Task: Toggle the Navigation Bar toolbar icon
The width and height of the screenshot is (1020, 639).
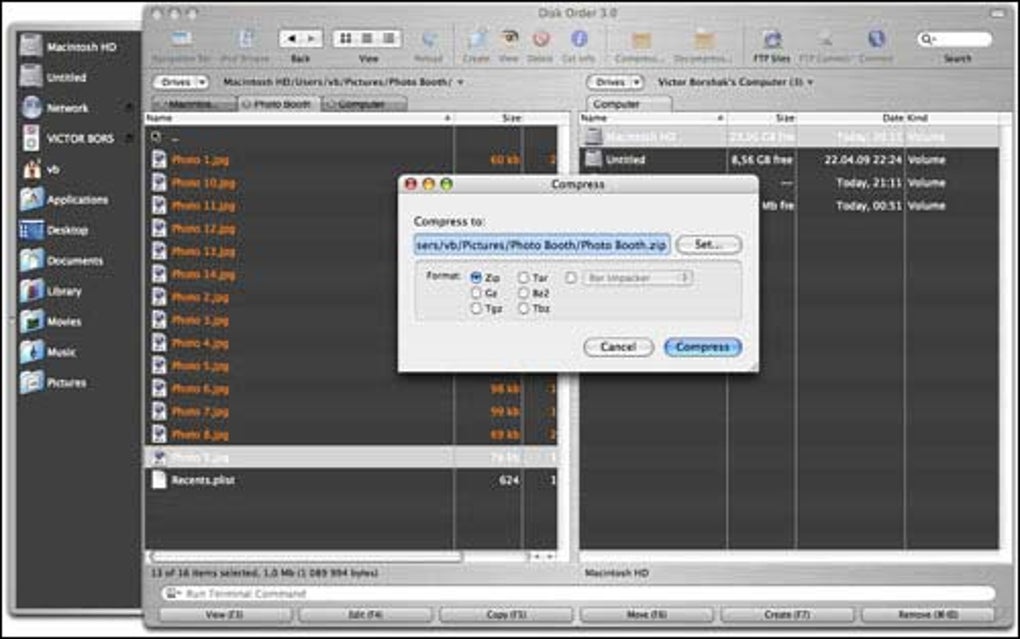Action: [181, 39]
